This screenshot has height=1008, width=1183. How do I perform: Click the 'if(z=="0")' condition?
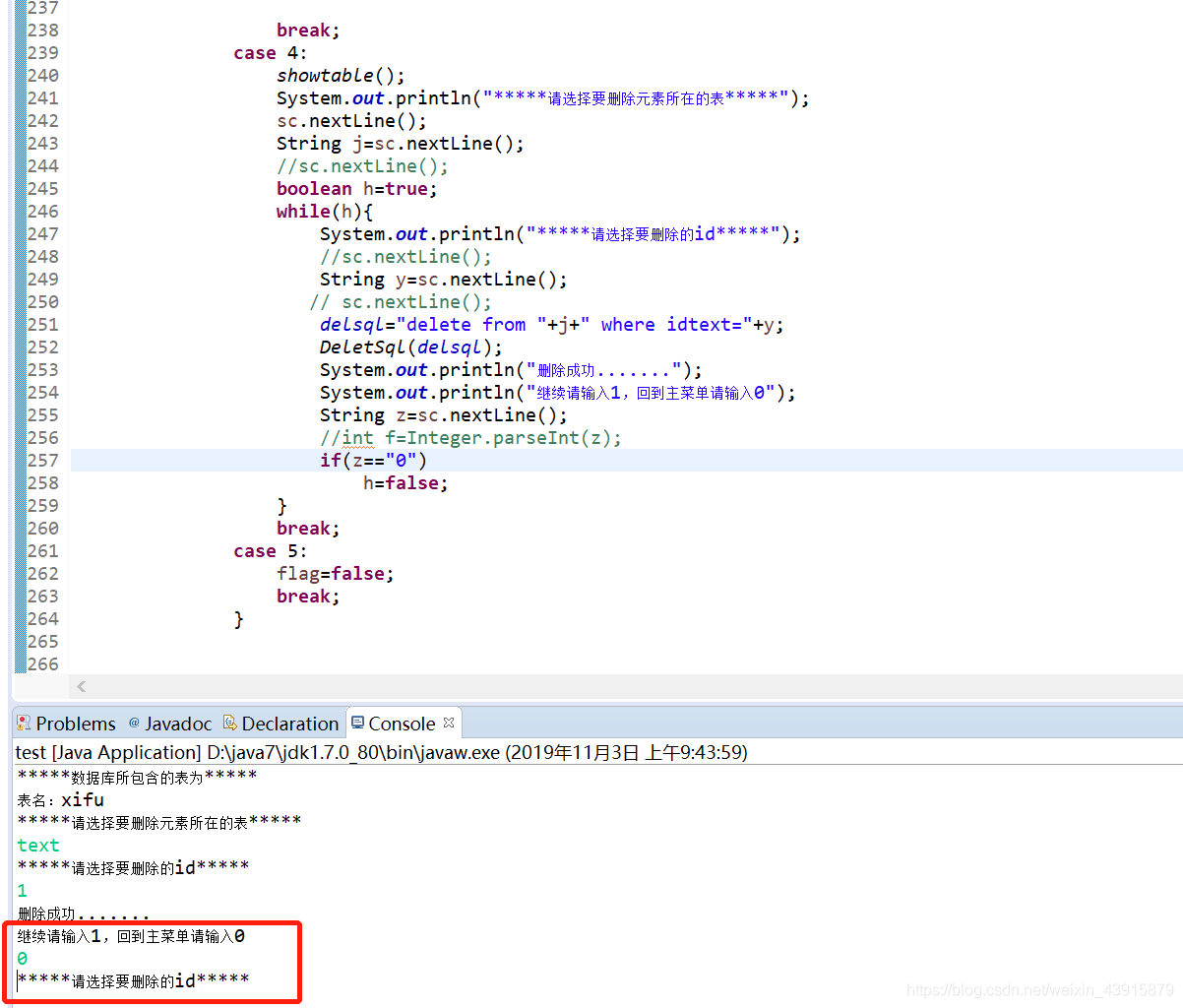374,461
